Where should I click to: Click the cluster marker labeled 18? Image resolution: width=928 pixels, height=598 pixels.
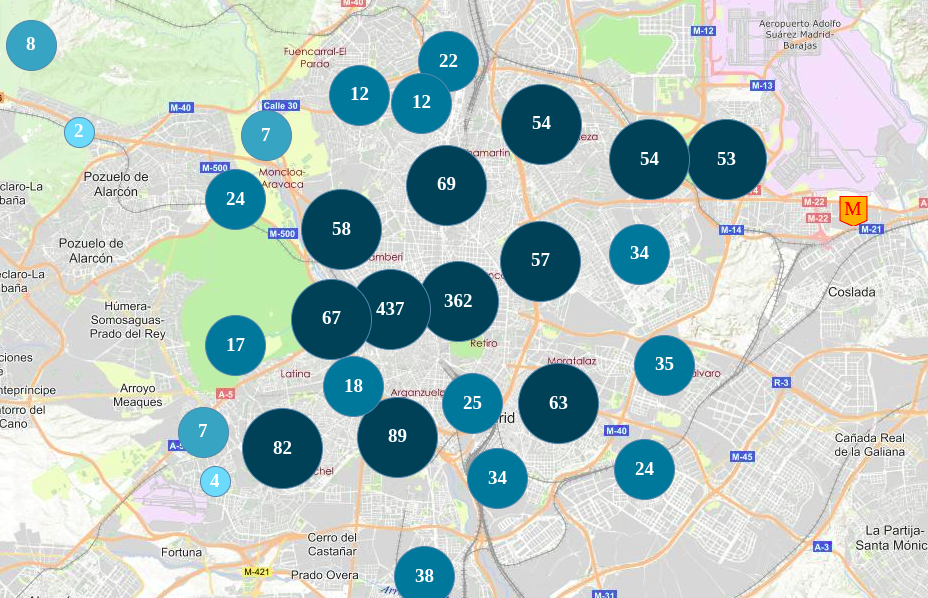coord(353,386)
